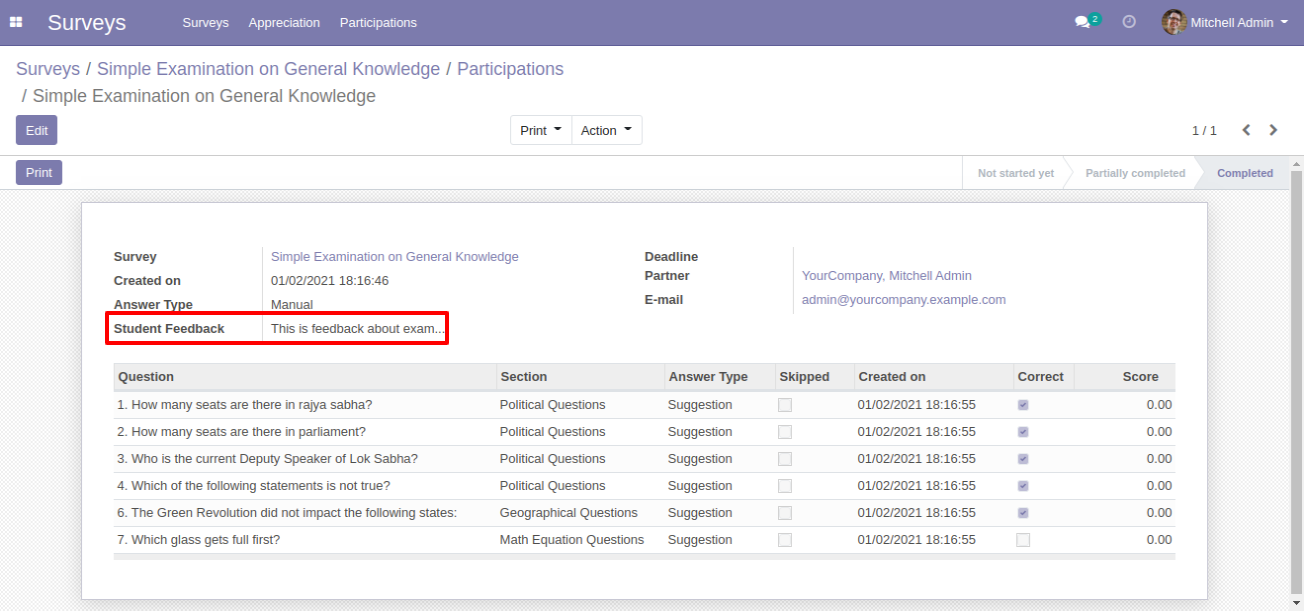Click the Answer Type value Manual
Viewport: 1304px width, 611px height.
click(x=292, y=305)
